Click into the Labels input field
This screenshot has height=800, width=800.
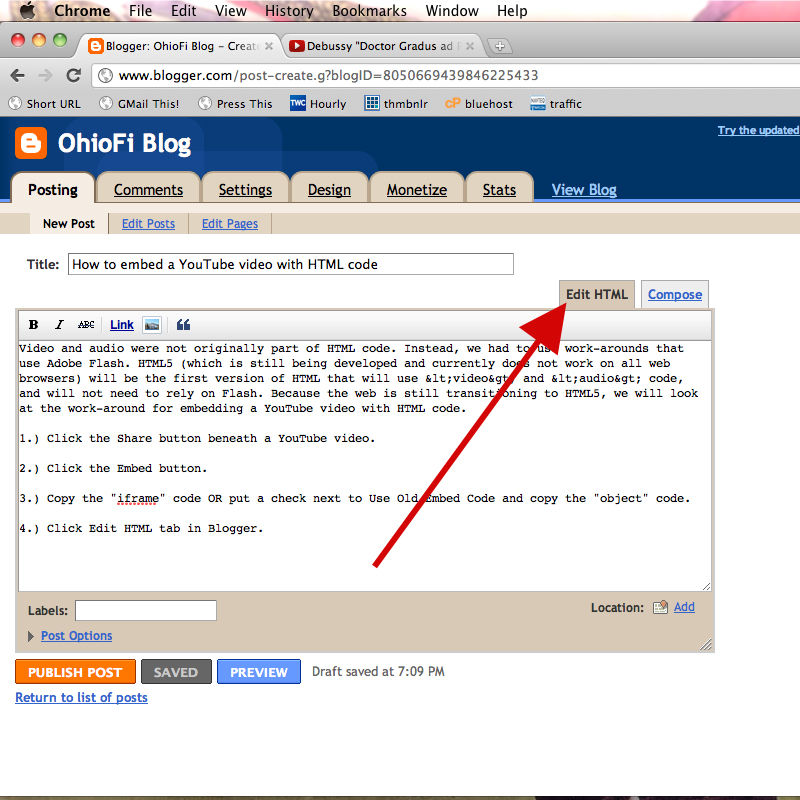(x=146, y=610)
